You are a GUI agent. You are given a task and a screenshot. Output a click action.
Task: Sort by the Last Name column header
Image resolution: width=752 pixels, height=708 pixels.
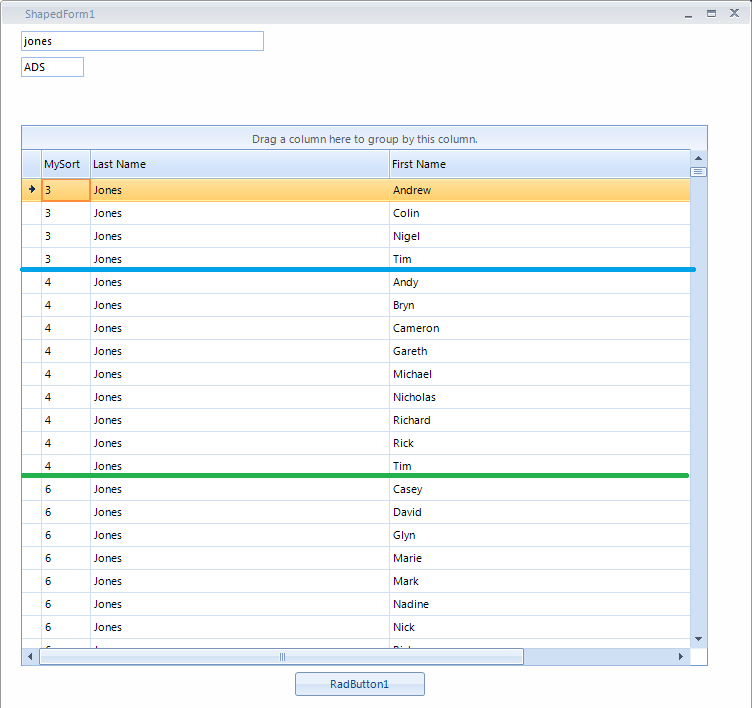(240, 164)
